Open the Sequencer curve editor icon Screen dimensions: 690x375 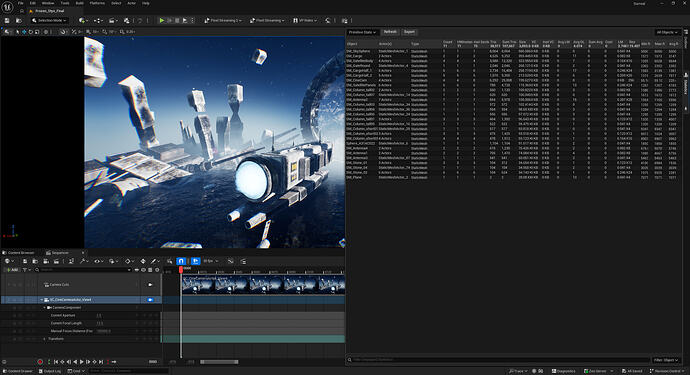(x=231, y=261)
